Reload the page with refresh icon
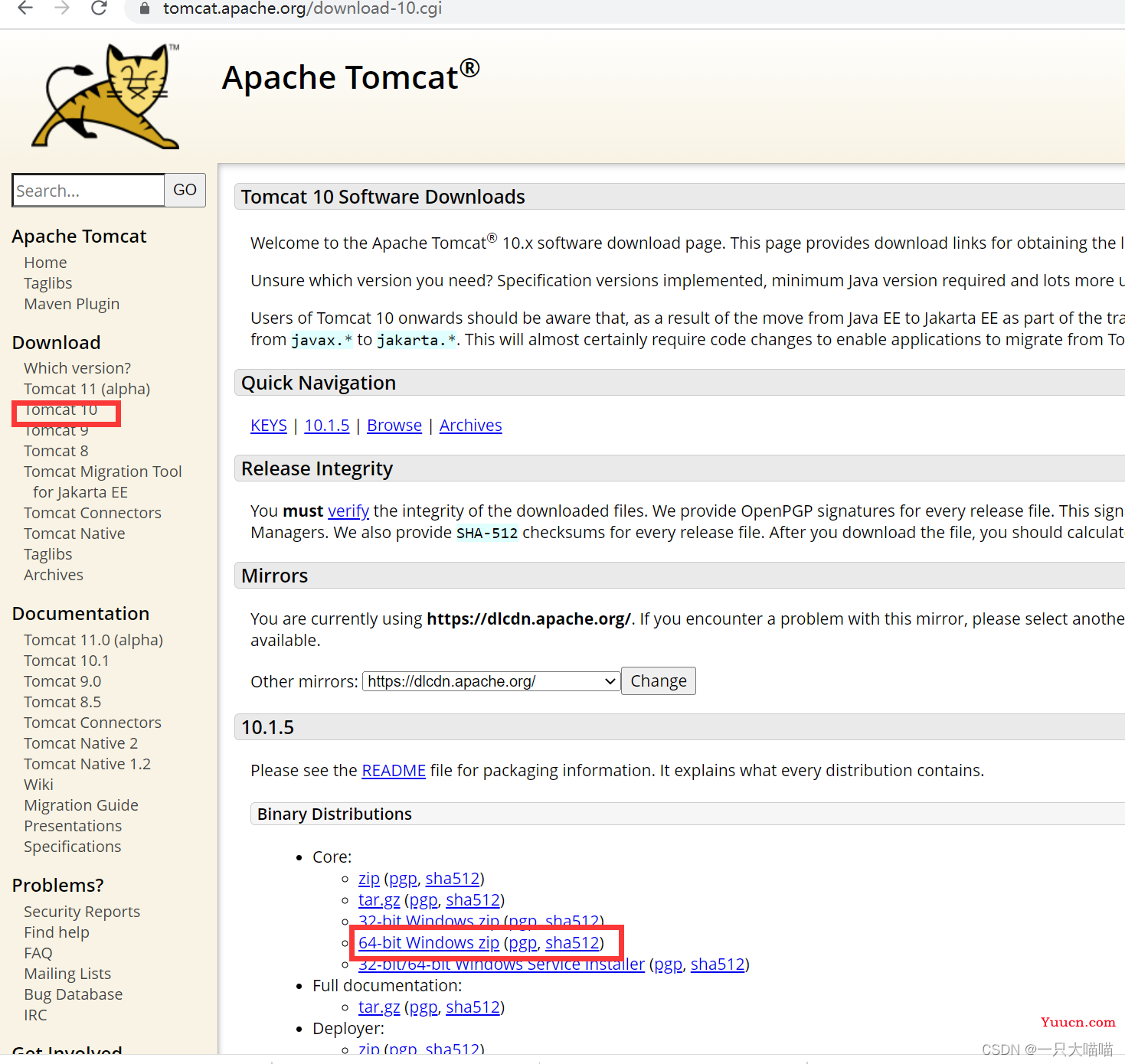 (x=99, y=8)
